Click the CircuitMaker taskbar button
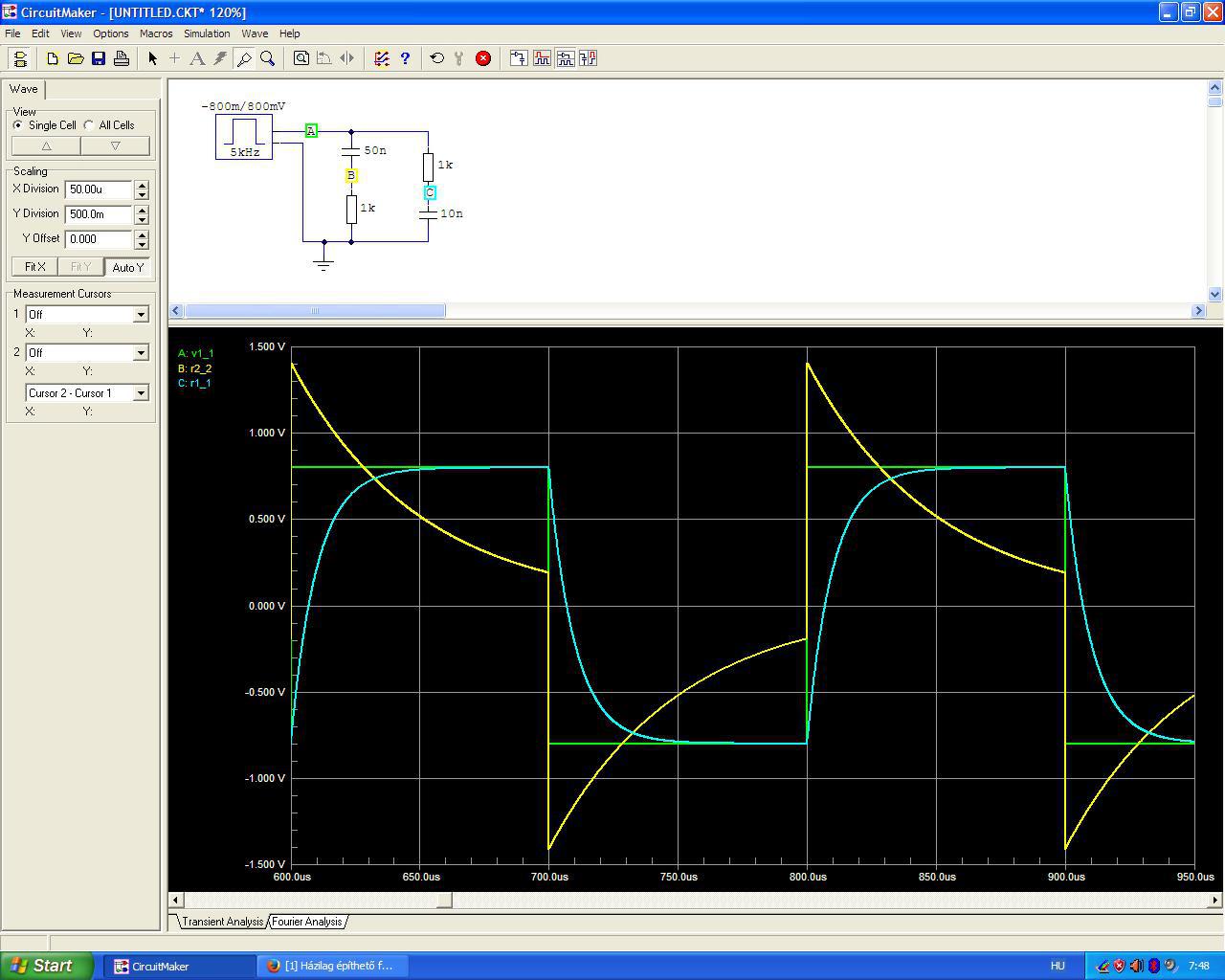Viewport: 1225px width, 980px height. click(182, 966)
